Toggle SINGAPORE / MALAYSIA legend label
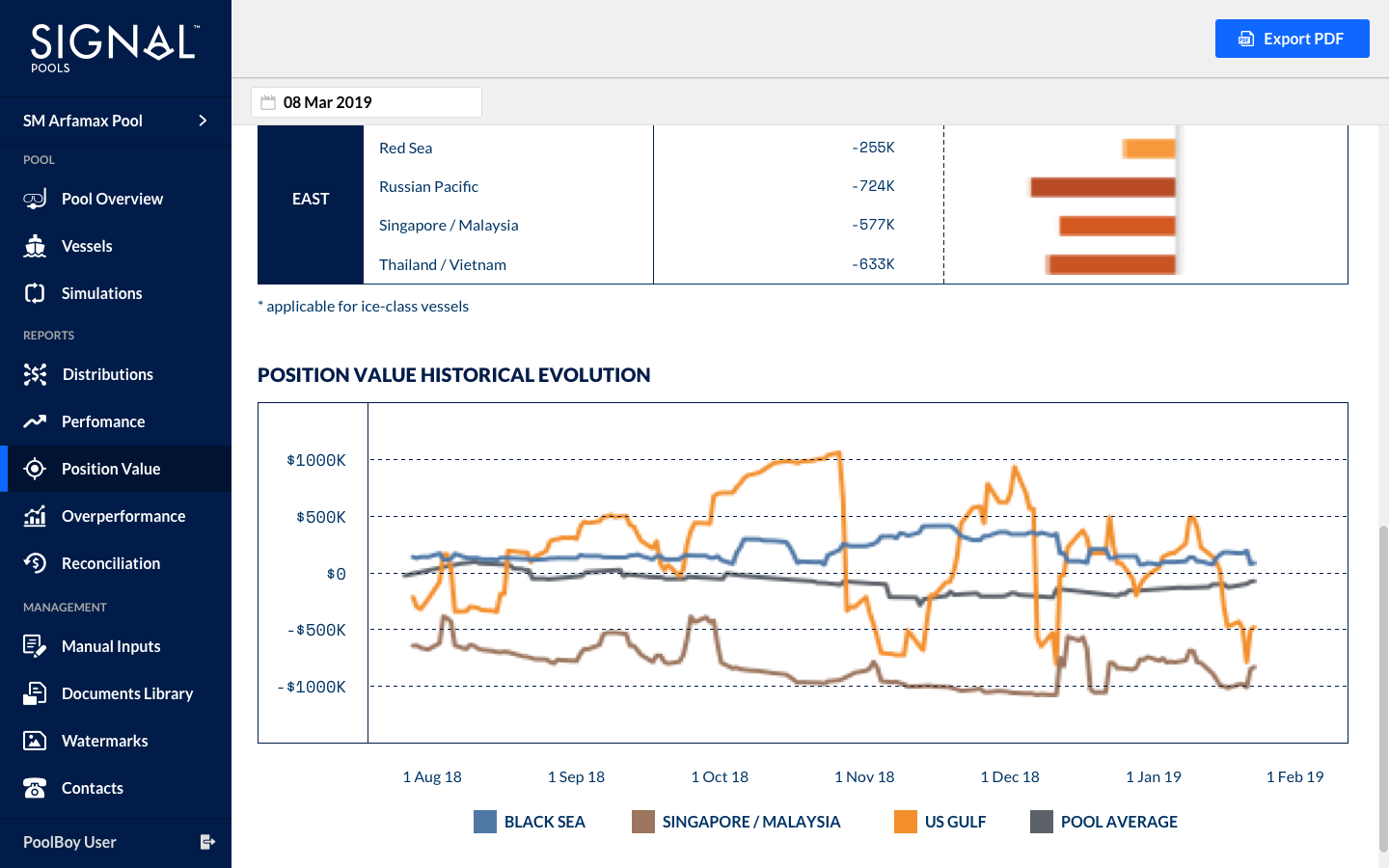The width and height of the screenshot is (1389, 868). [x=751, y=822]
